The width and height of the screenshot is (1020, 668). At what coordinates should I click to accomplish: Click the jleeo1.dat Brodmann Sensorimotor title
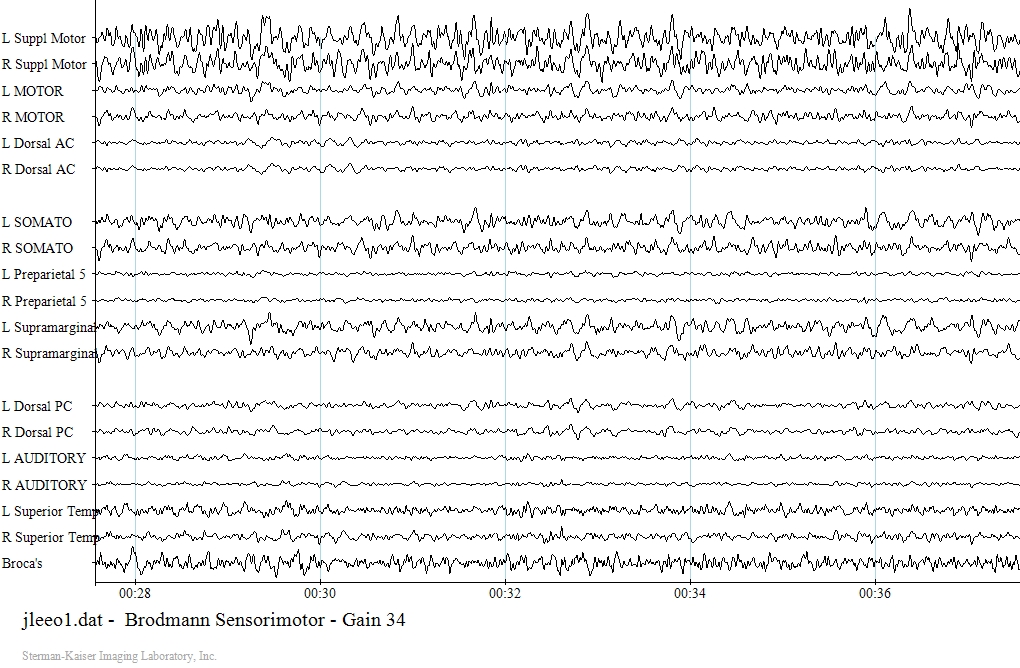coord(213,620)
